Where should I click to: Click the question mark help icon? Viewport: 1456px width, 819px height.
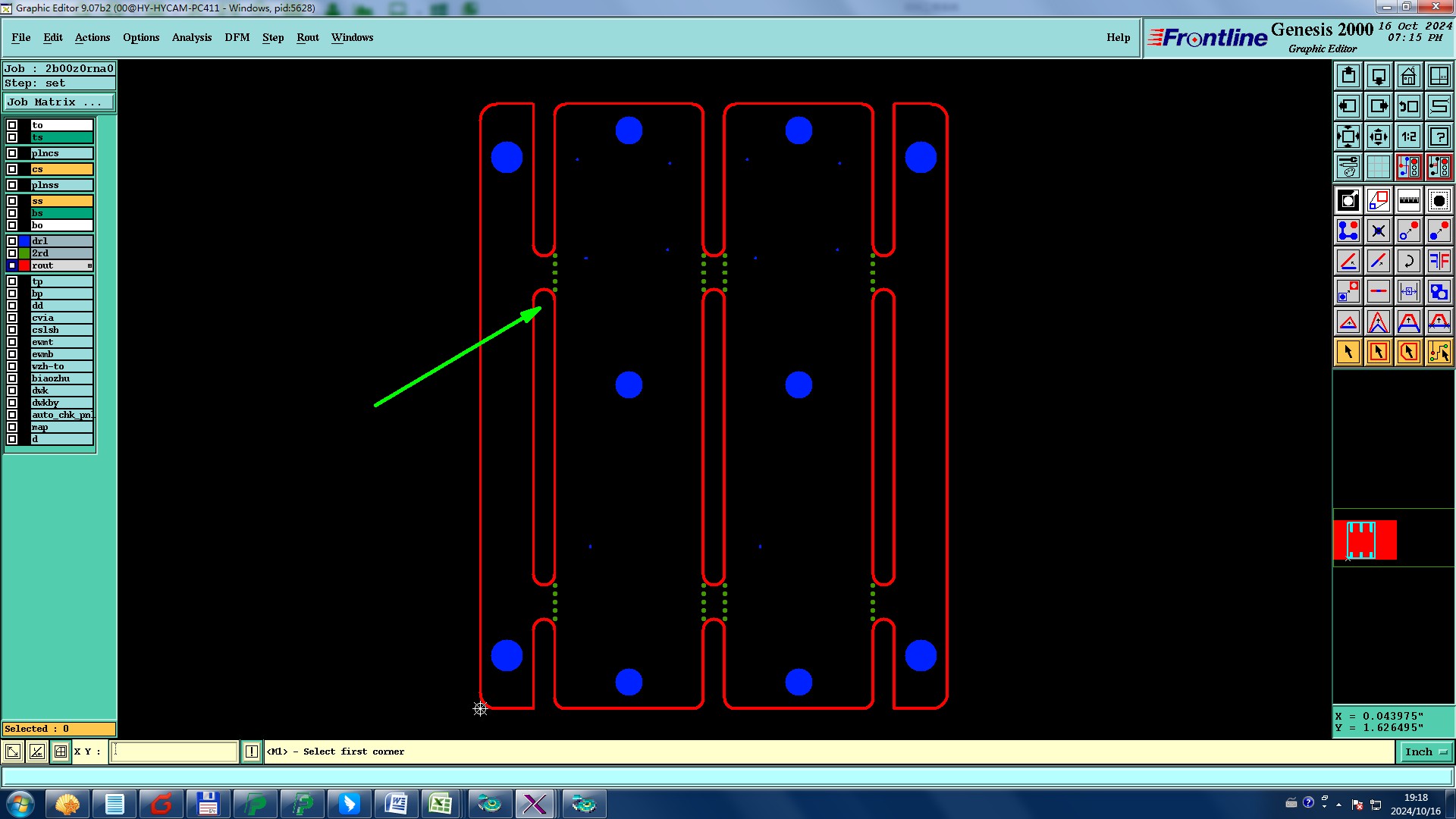pos(1439,136)
